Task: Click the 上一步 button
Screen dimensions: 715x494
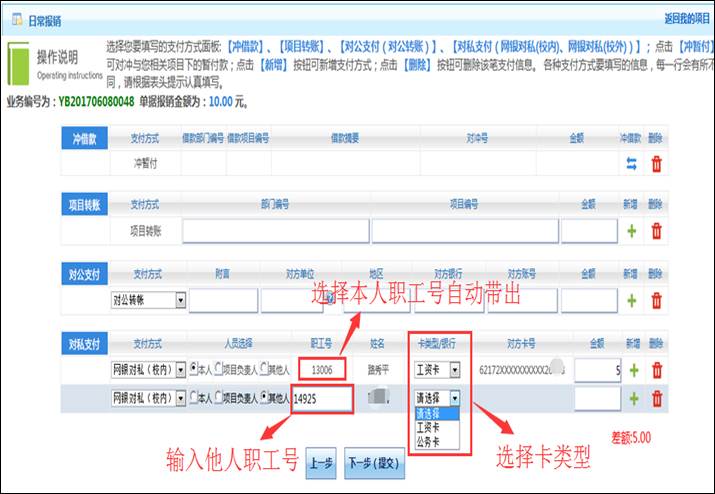Action: coord(320,463)
